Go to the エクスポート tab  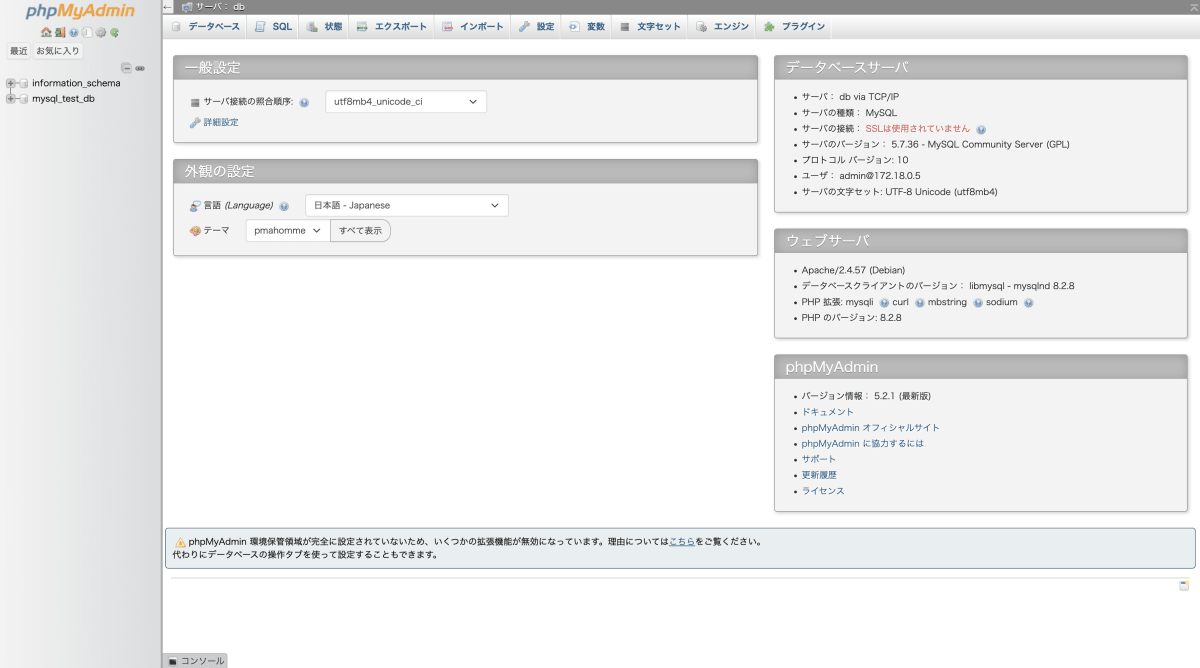click(x=392, y=27)
